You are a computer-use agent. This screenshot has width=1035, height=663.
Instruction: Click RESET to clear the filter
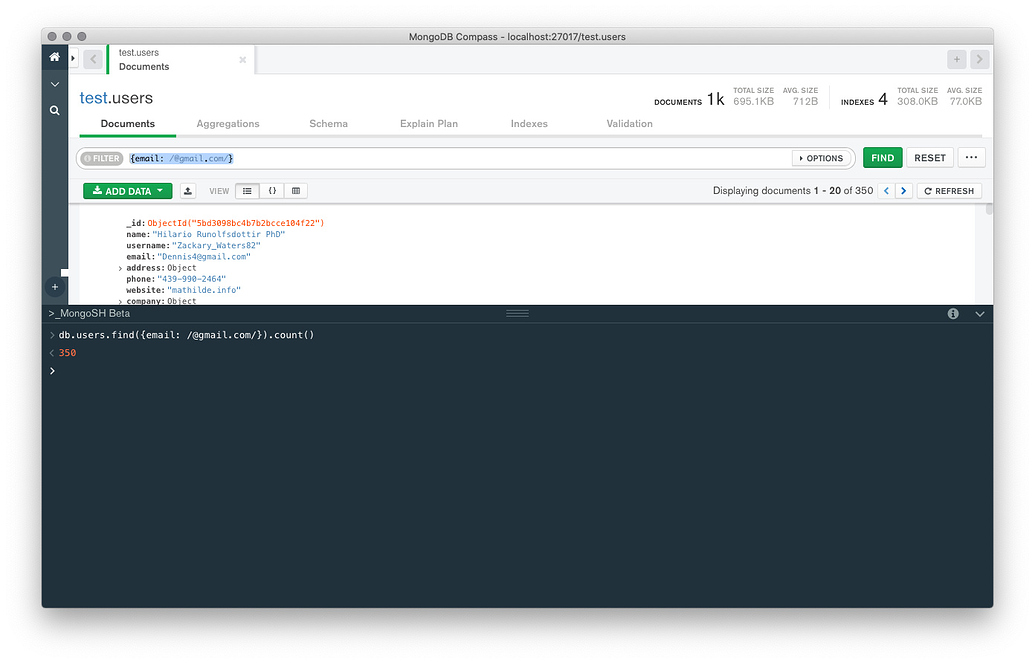tap(930, 157)
